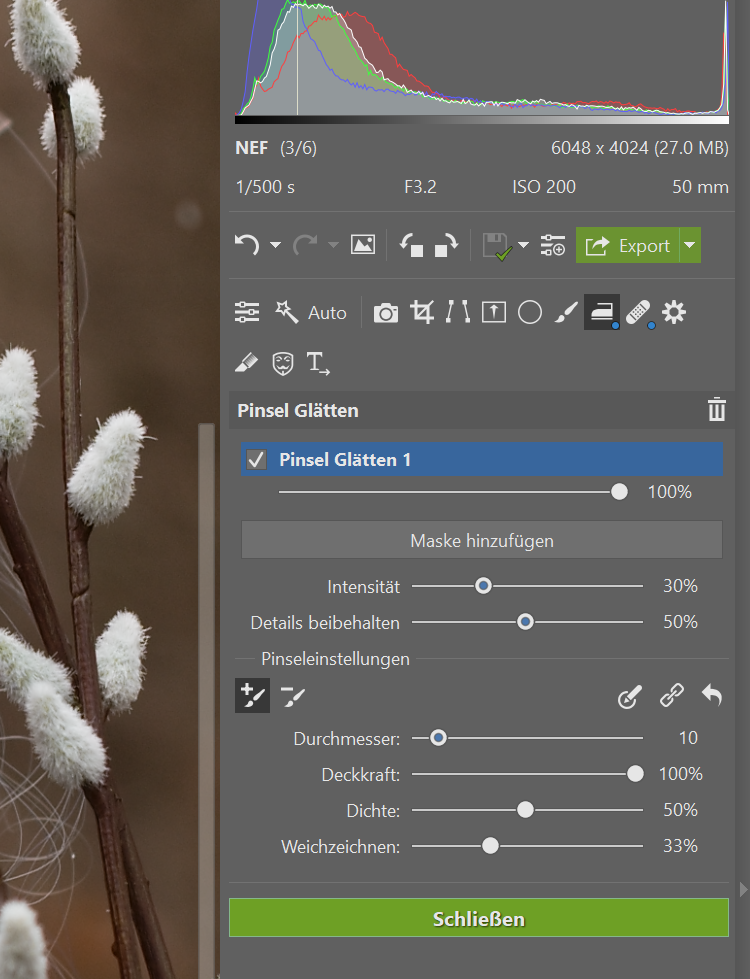Delete Pinsel Glätten with trash icon
Screen dimensions: 750x979
tap(717, 410)
